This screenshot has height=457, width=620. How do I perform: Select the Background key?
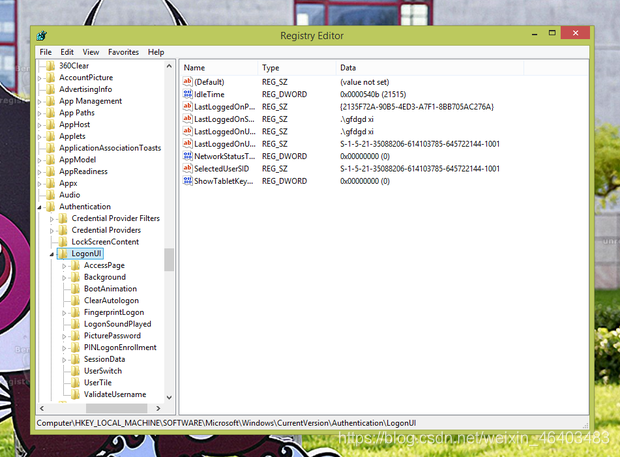coord(105,277)
